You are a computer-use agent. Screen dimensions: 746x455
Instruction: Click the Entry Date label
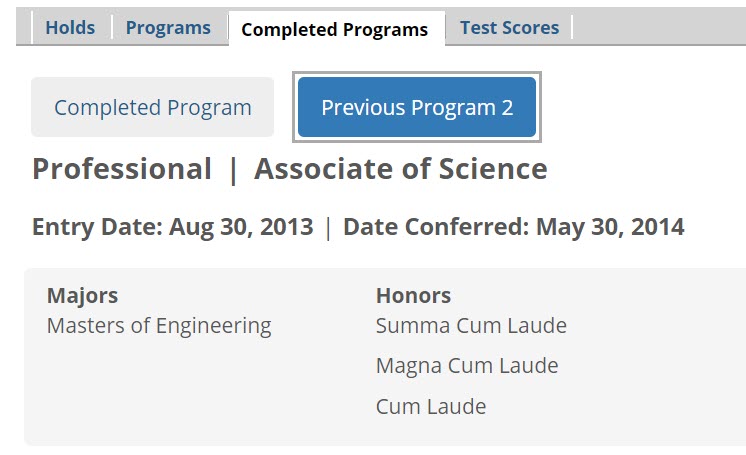click(97, 227)
